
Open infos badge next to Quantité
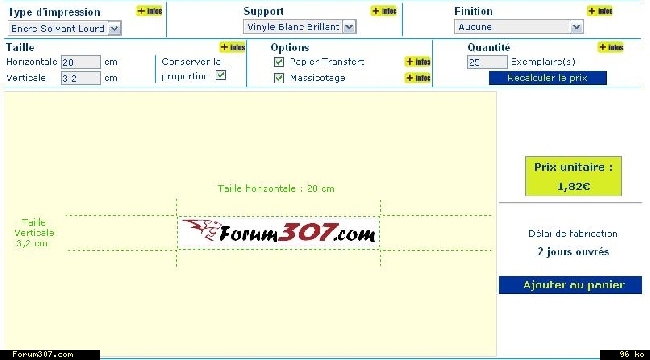tap(611, 47)
